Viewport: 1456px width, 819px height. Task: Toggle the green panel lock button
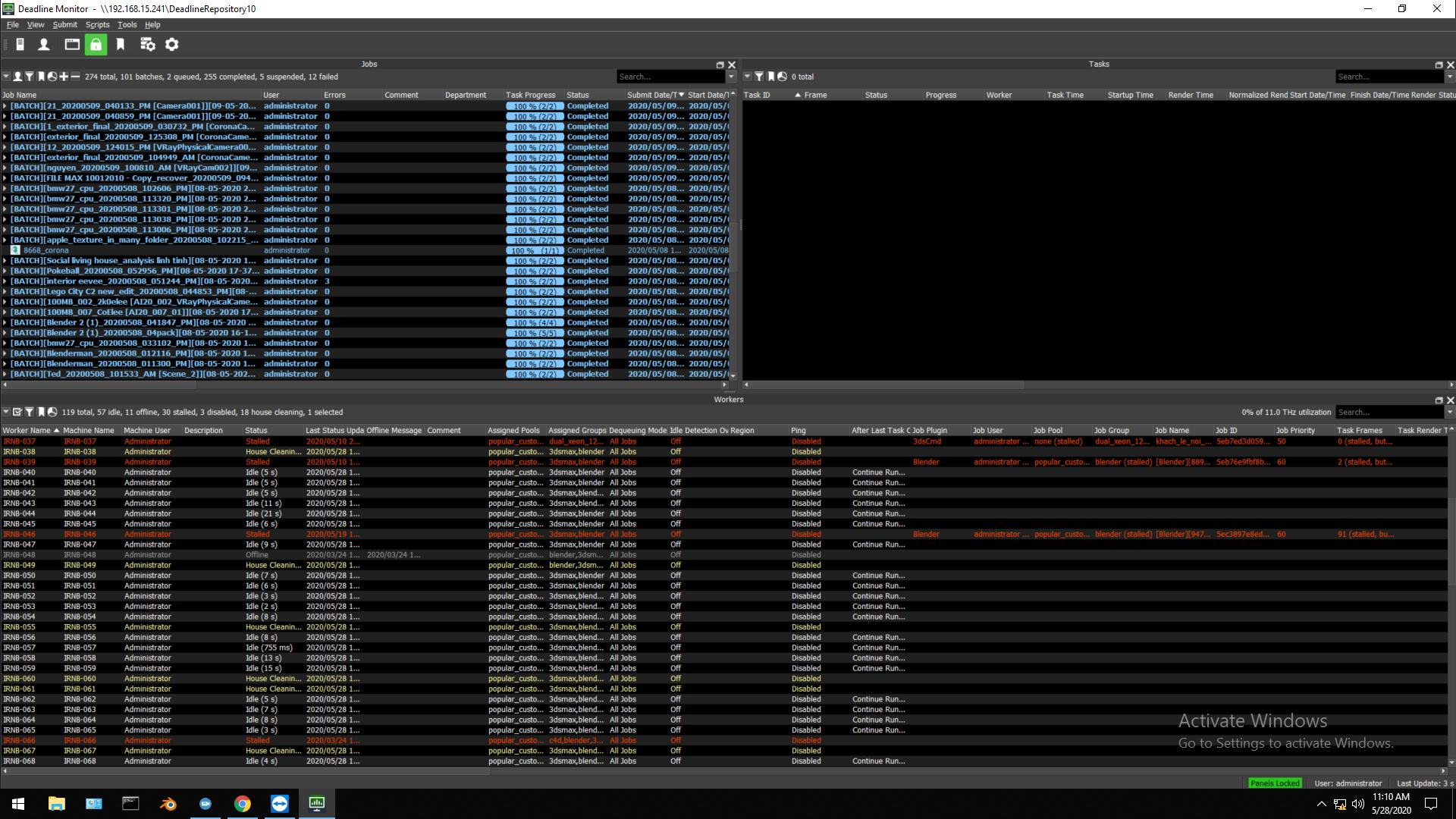(96, 45)
